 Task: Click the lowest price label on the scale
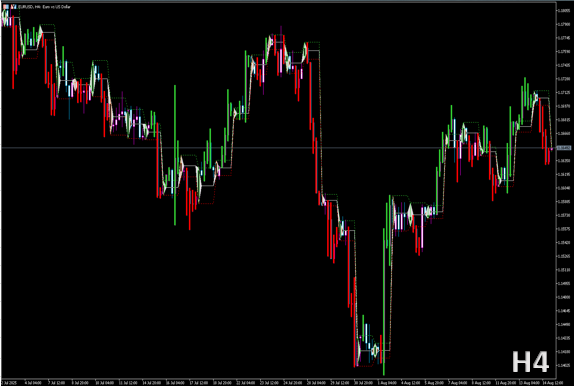[564, 365]
